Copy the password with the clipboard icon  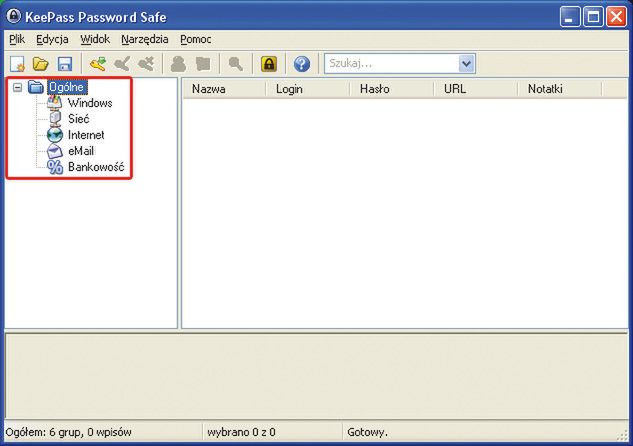click(203, 64)
